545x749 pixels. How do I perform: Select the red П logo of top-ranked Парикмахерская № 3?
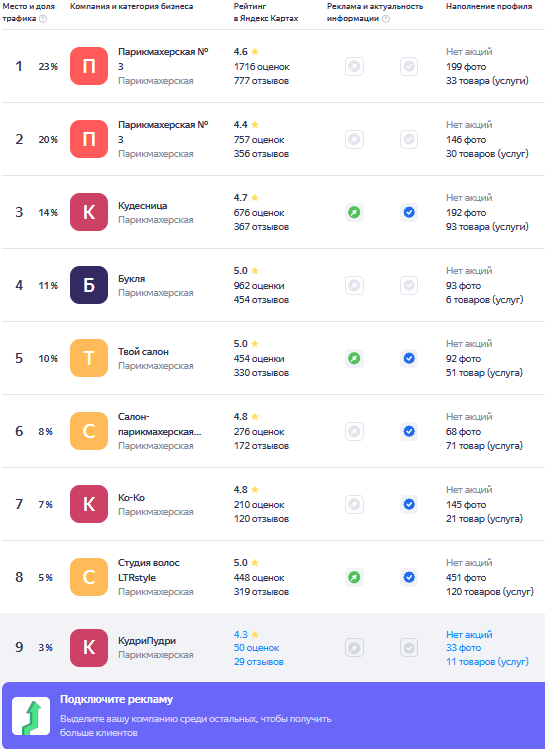[89, 66]
